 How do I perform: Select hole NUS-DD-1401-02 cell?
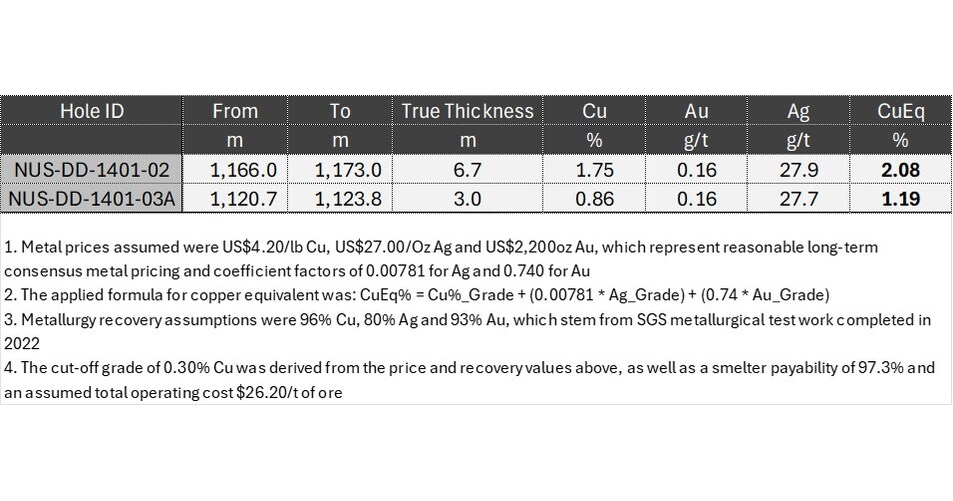pyautogui.click(x=92, y=171)
